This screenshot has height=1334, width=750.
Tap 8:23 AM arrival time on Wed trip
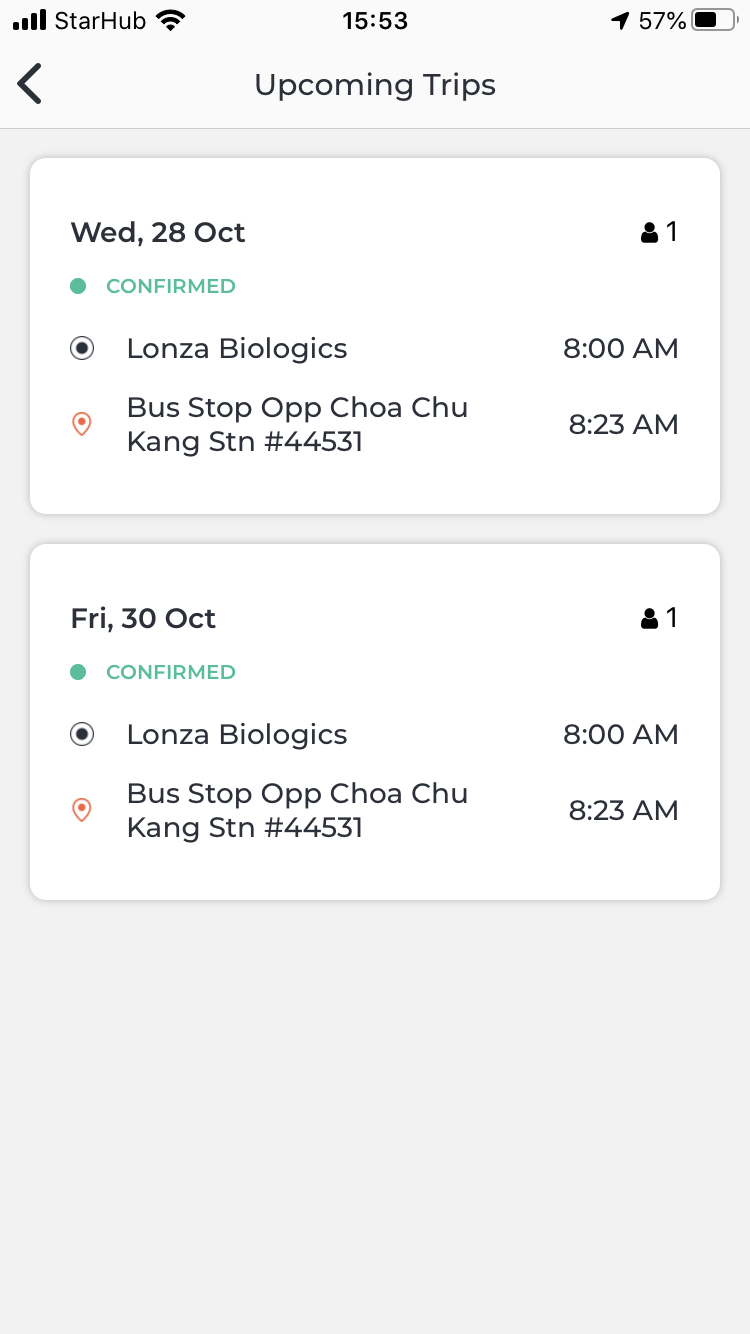coord(624,425)
